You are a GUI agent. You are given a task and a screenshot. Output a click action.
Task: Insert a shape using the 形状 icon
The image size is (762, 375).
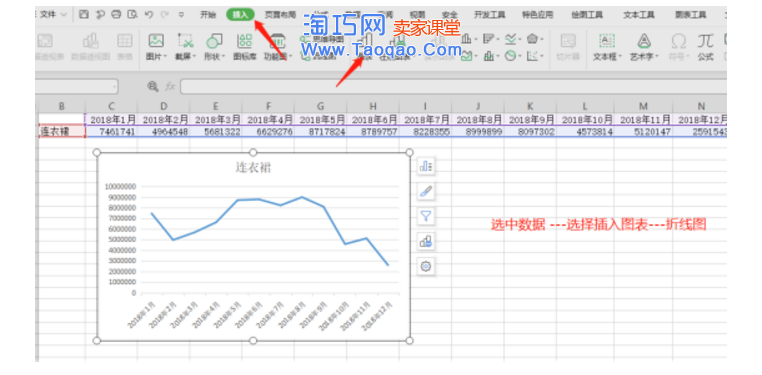(x=214, y=41)
